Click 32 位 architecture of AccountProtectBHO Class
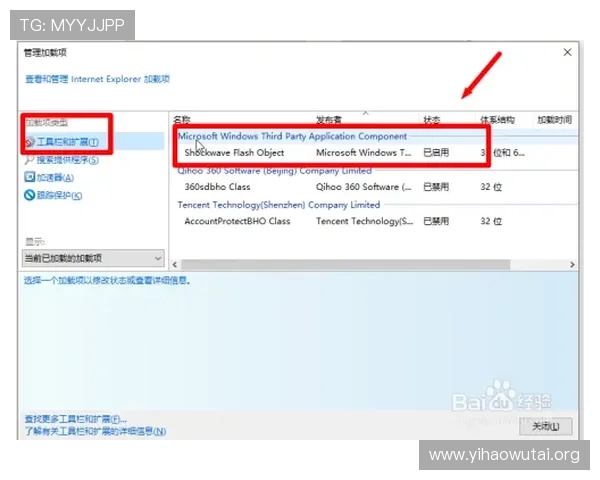This screenshot has height=480, width=600. tap(491, 221)
